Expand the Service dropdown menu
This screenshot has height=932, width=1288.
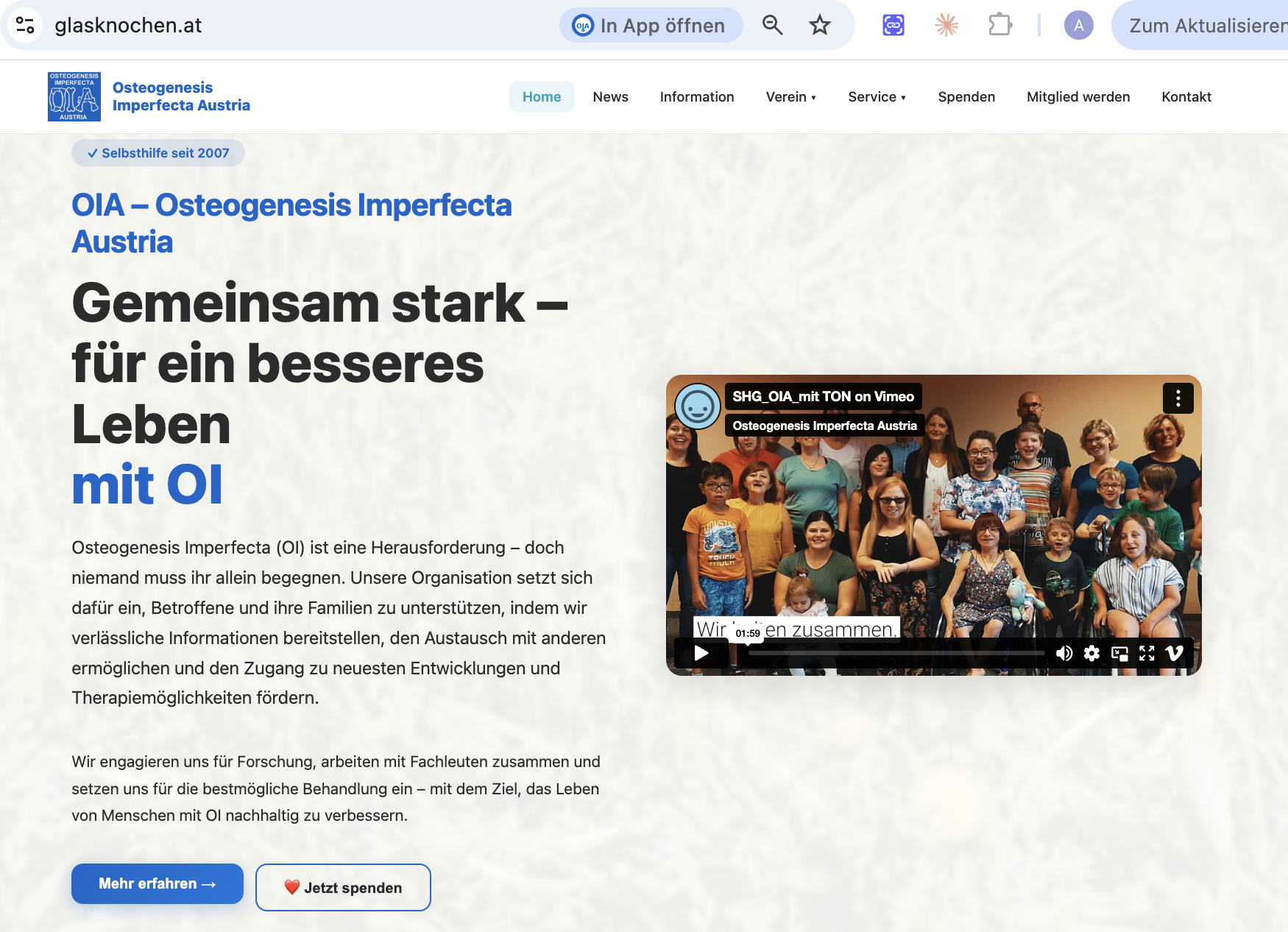tap(877, 96)
